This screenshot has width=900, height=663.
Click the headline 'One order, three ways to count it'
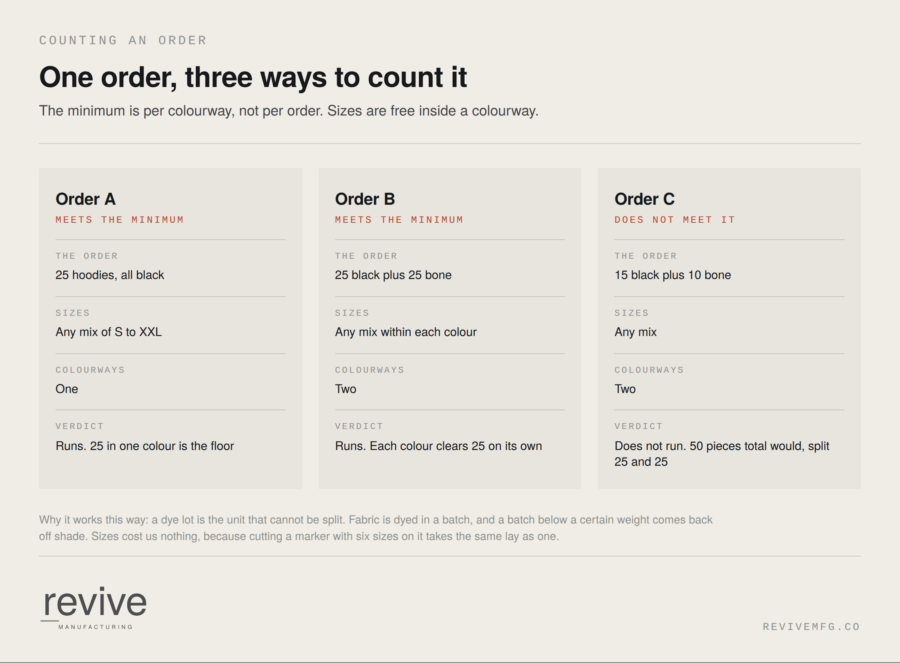253,77
